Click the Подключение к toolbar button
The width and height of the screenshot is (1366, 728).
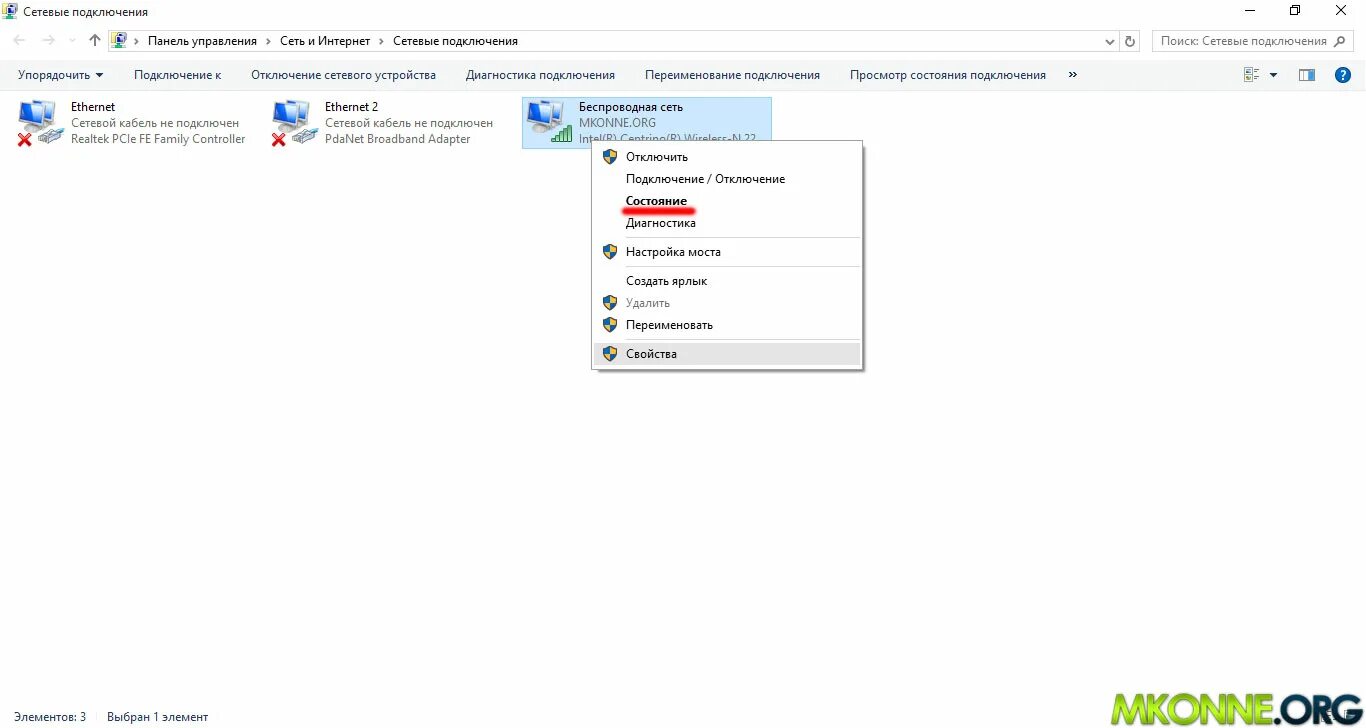(x=177, y=75)
